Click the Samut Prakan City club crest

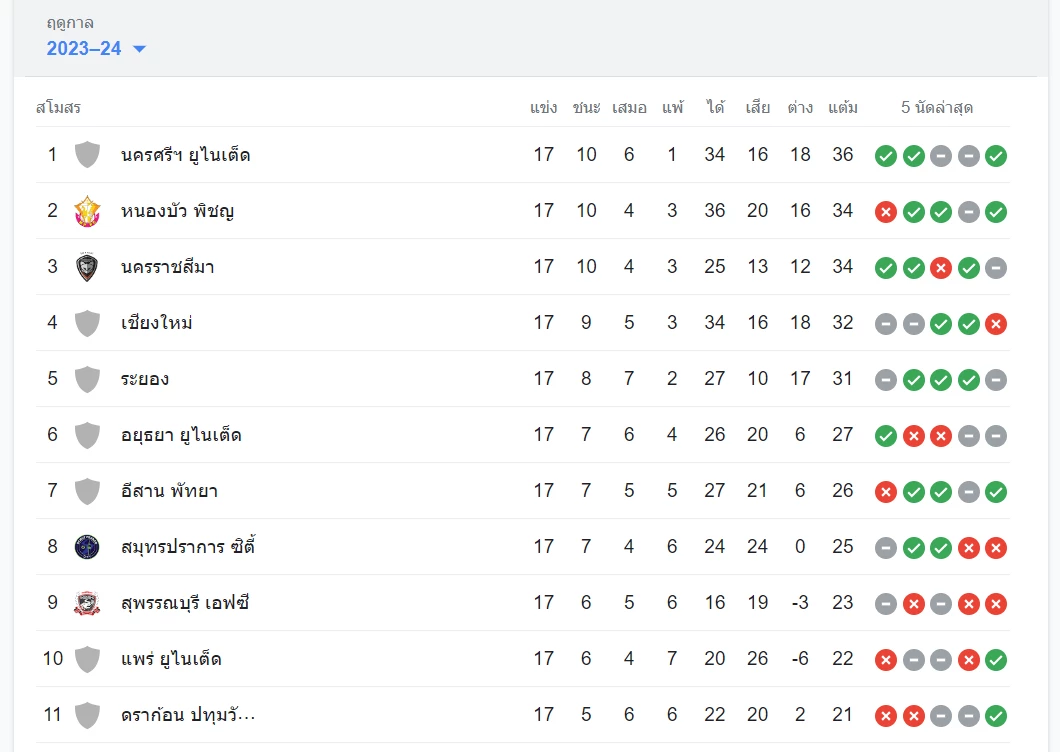point(88,547)
